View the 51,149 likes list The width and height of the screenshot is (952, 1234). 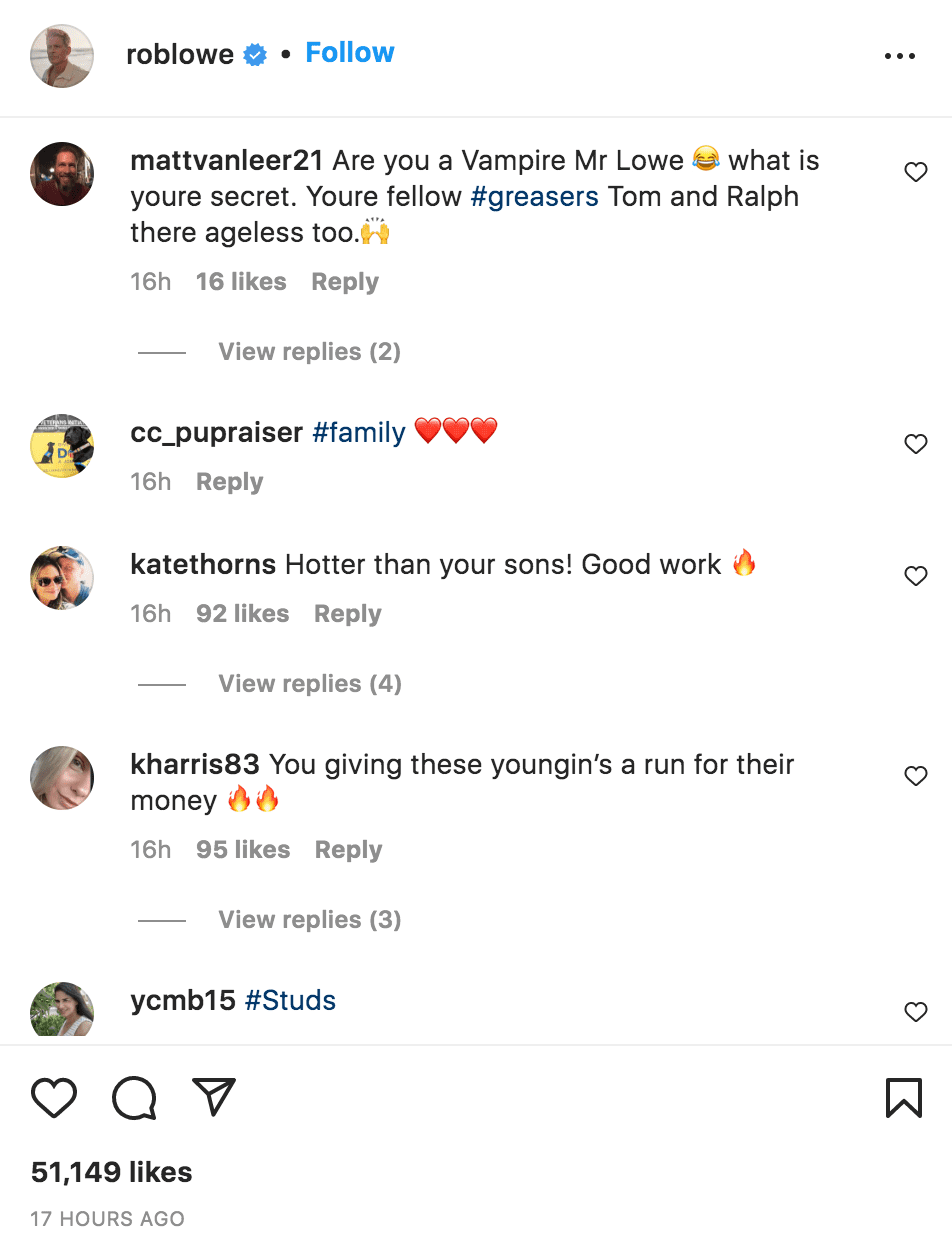click(111, 1172)
